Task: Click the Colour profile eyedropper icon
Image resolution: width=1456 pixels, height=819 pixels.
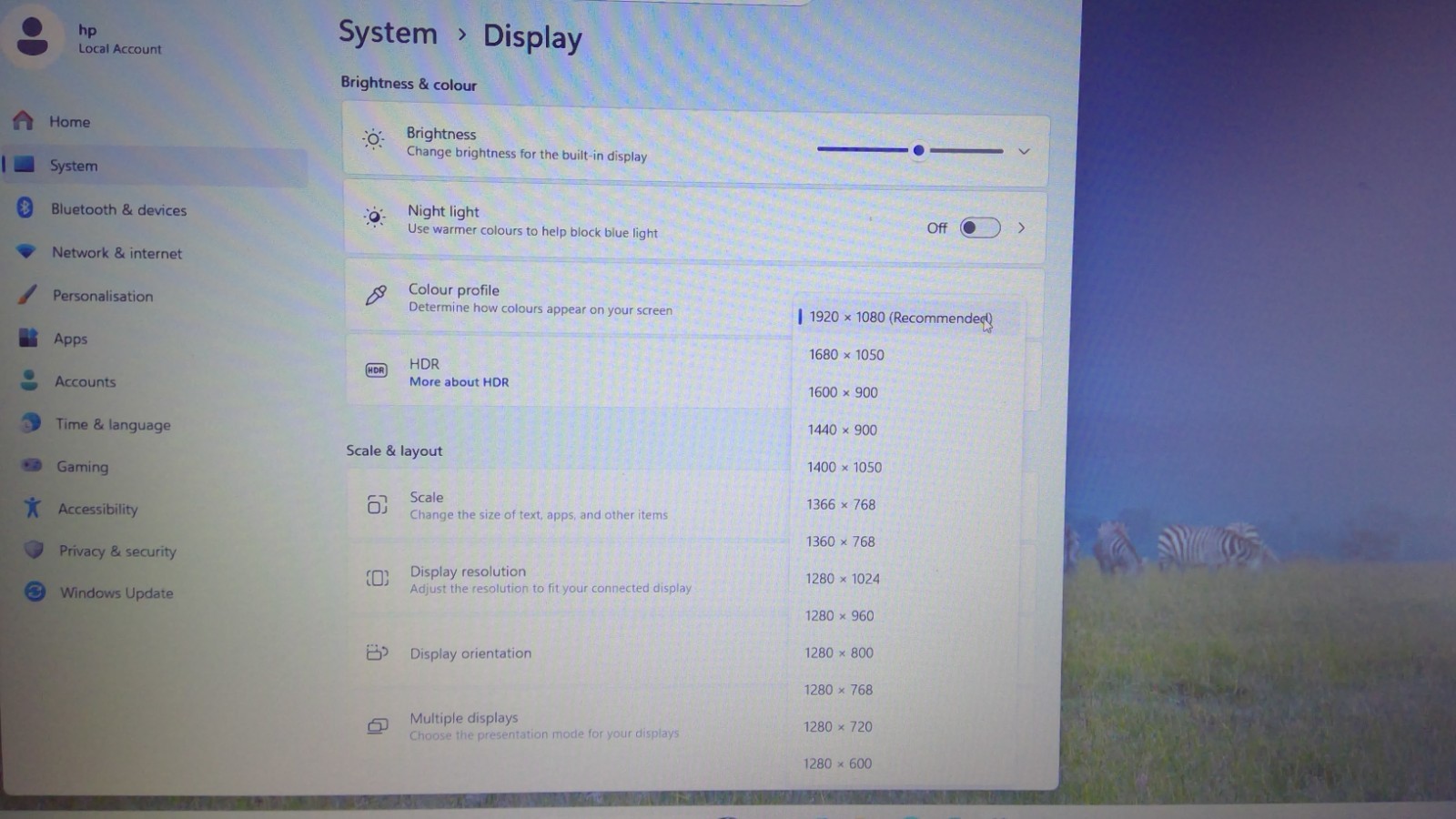Action: click(x=376, y=295)
